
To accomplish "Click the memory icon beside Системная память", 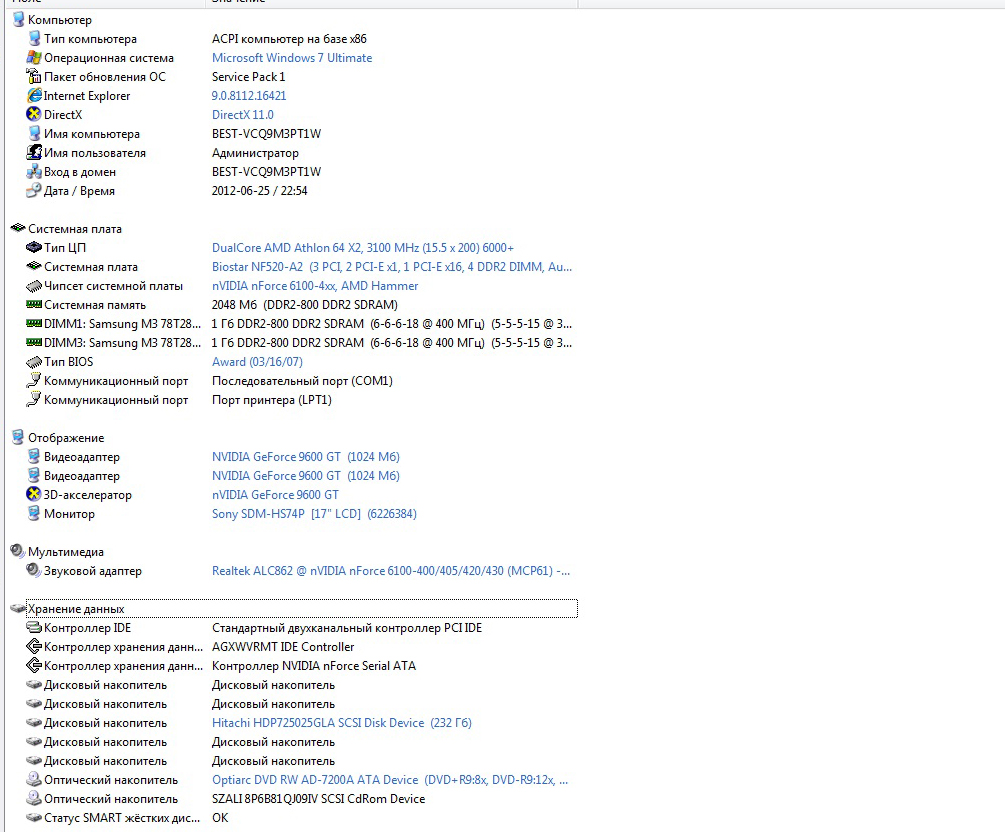I will coord(34,304).
